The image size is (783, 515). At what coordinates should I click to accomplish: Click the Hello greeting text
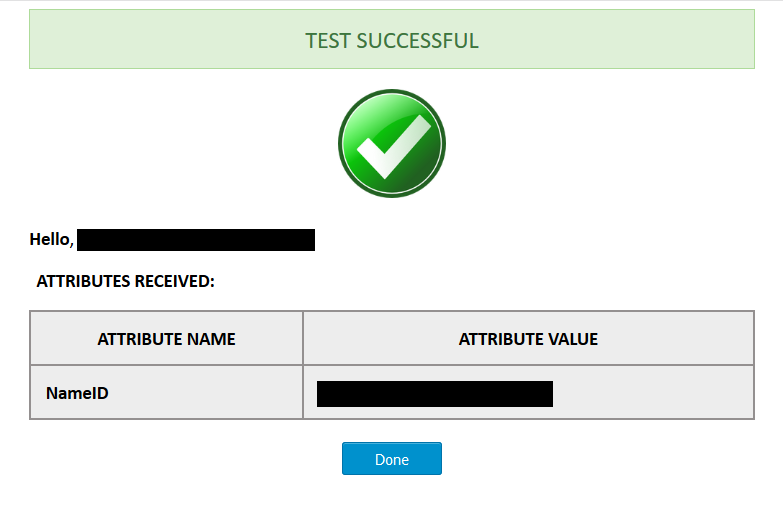point(51,239)
